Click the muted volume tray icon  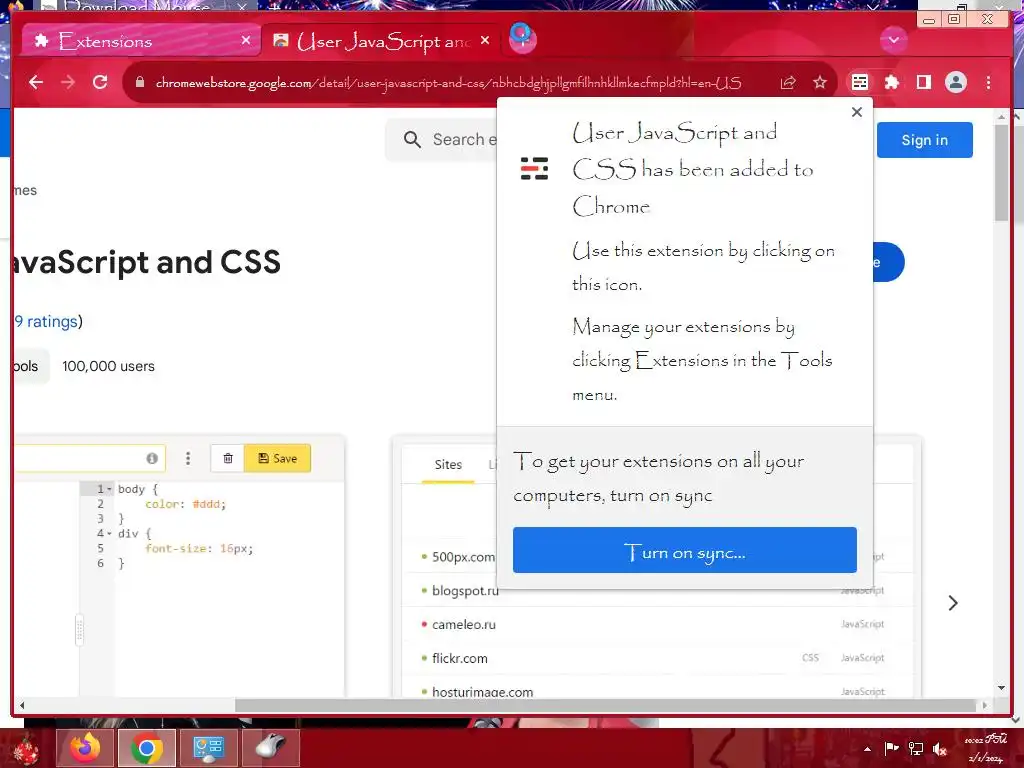coord(940,749)
